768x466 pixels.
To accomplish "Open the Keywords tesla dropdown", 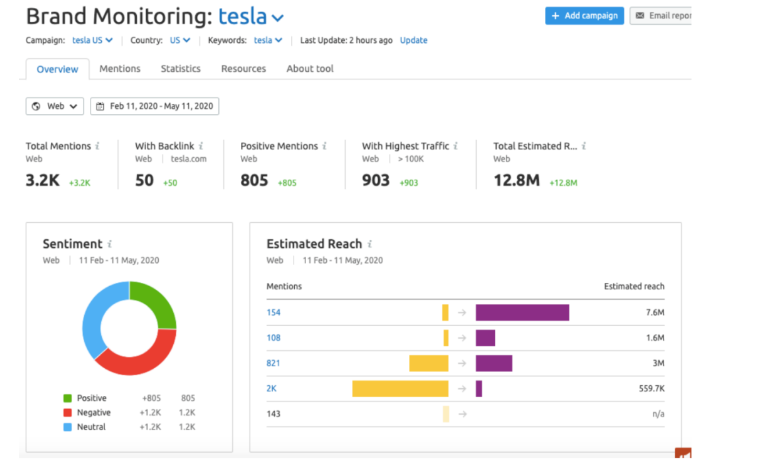I will click(x=267, y=40).
